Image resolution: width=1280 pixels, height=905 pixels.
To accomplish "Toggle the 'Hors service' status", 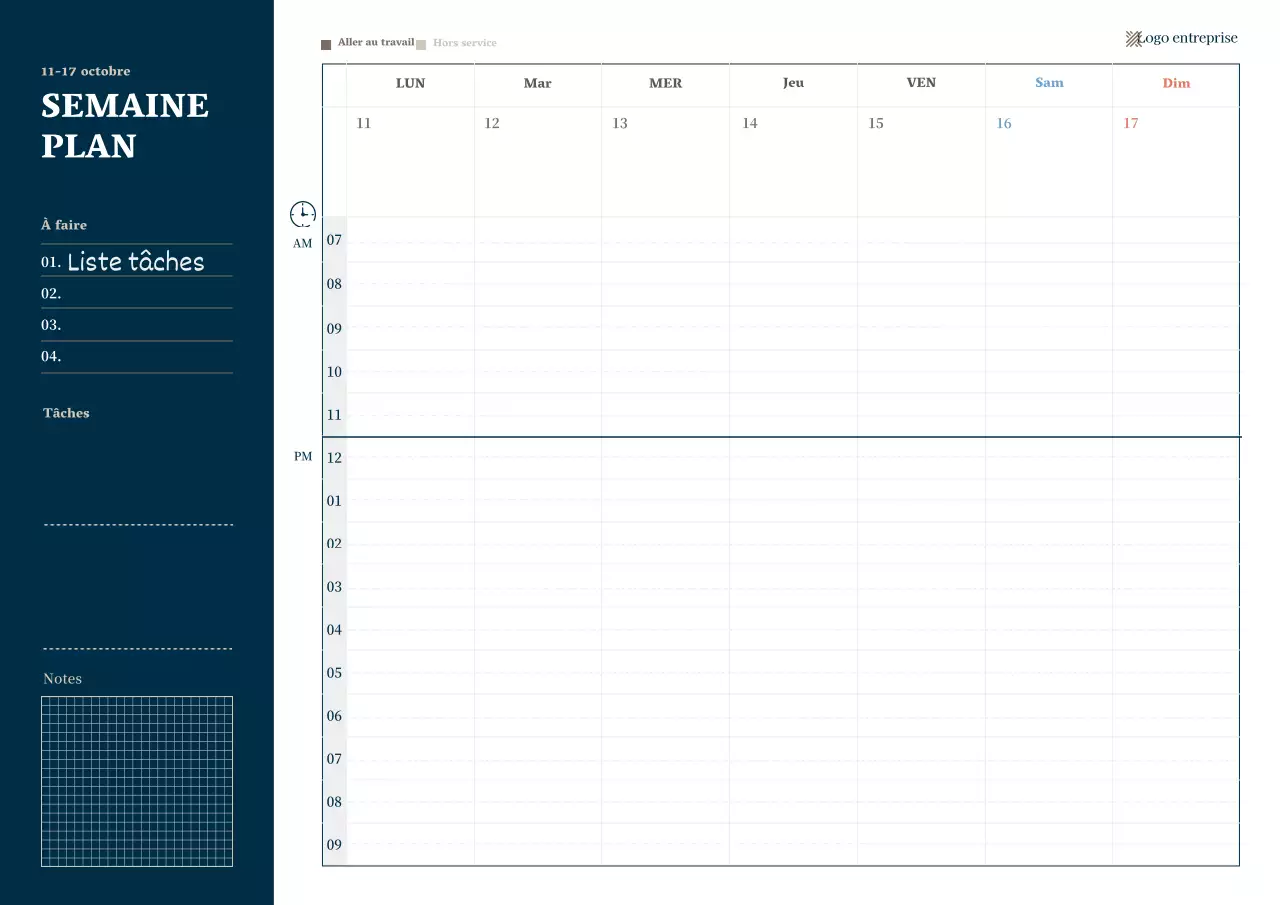I will 463,43.
